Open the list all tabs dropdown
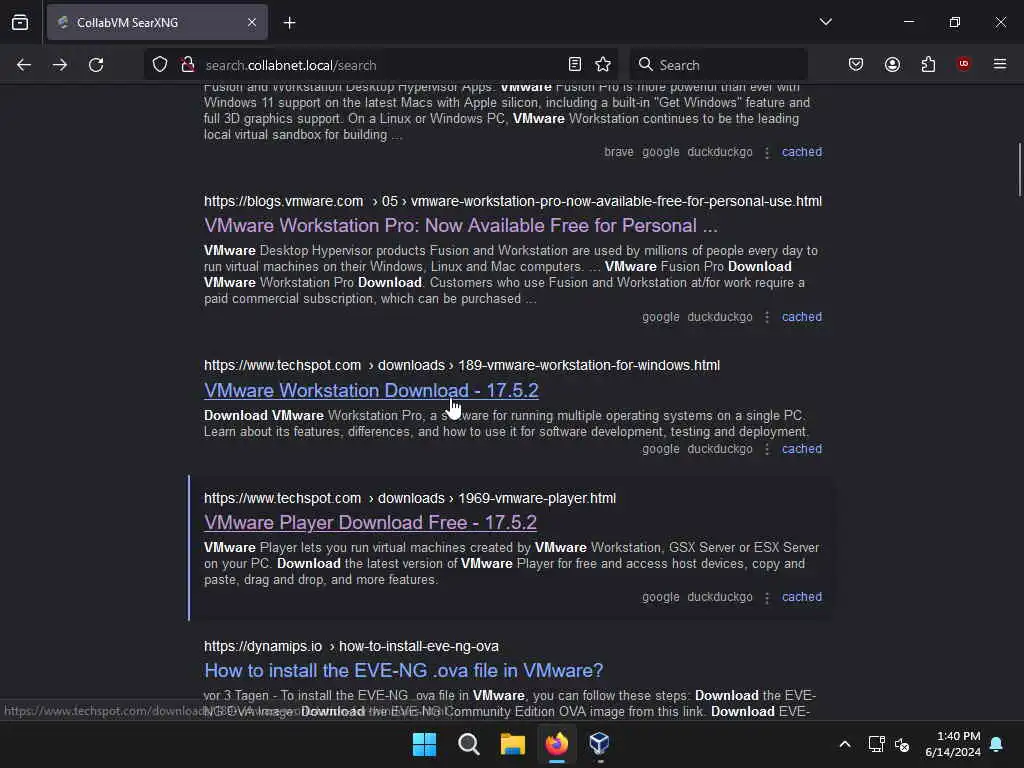1024x768 pixels. coord(825,22)
